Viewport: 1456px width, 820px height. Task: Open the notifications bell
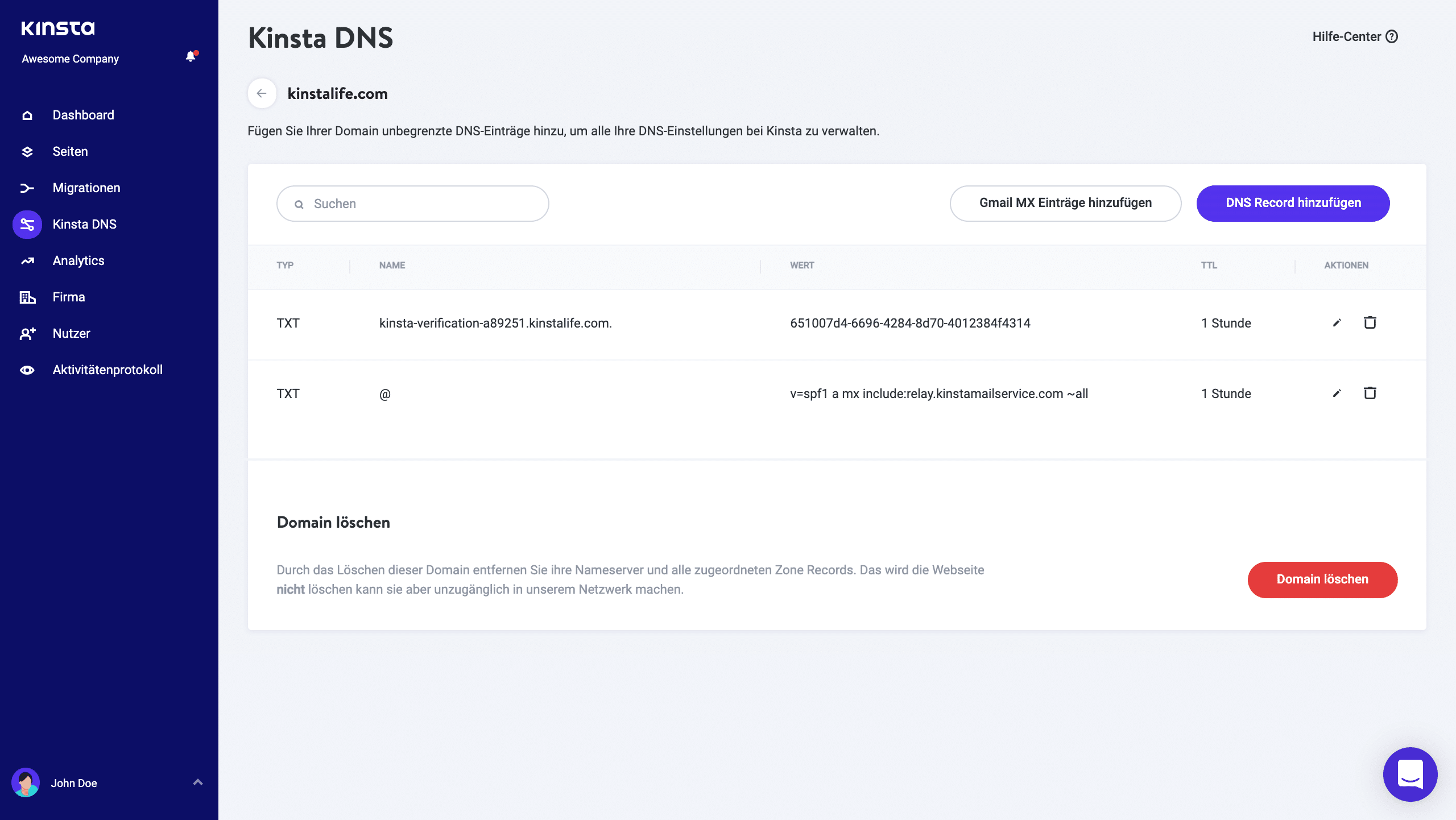[191, 56]
